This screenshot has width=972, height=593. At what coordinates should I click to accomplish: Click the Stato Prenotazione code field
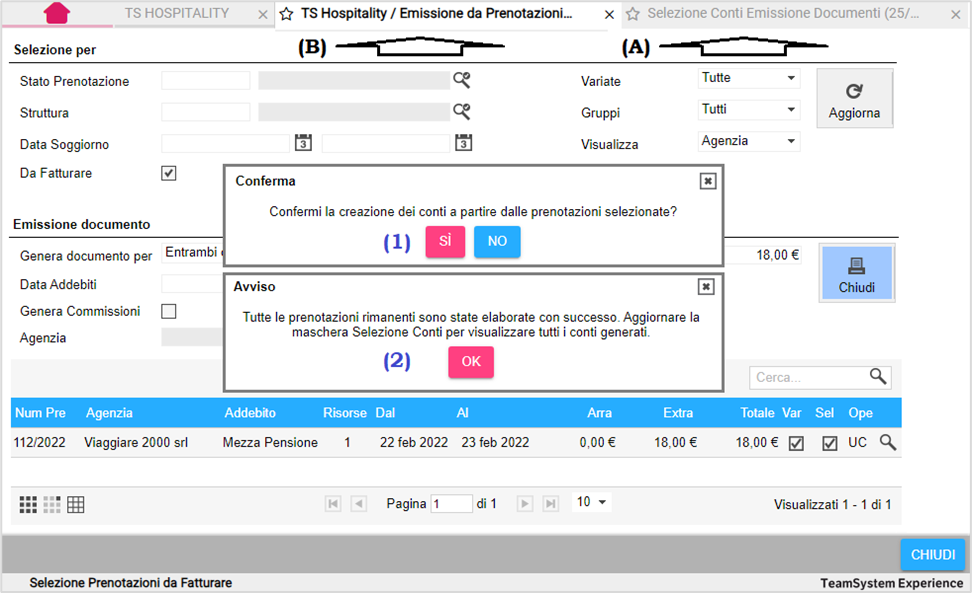pyautogui.click(x=206, y=81)
